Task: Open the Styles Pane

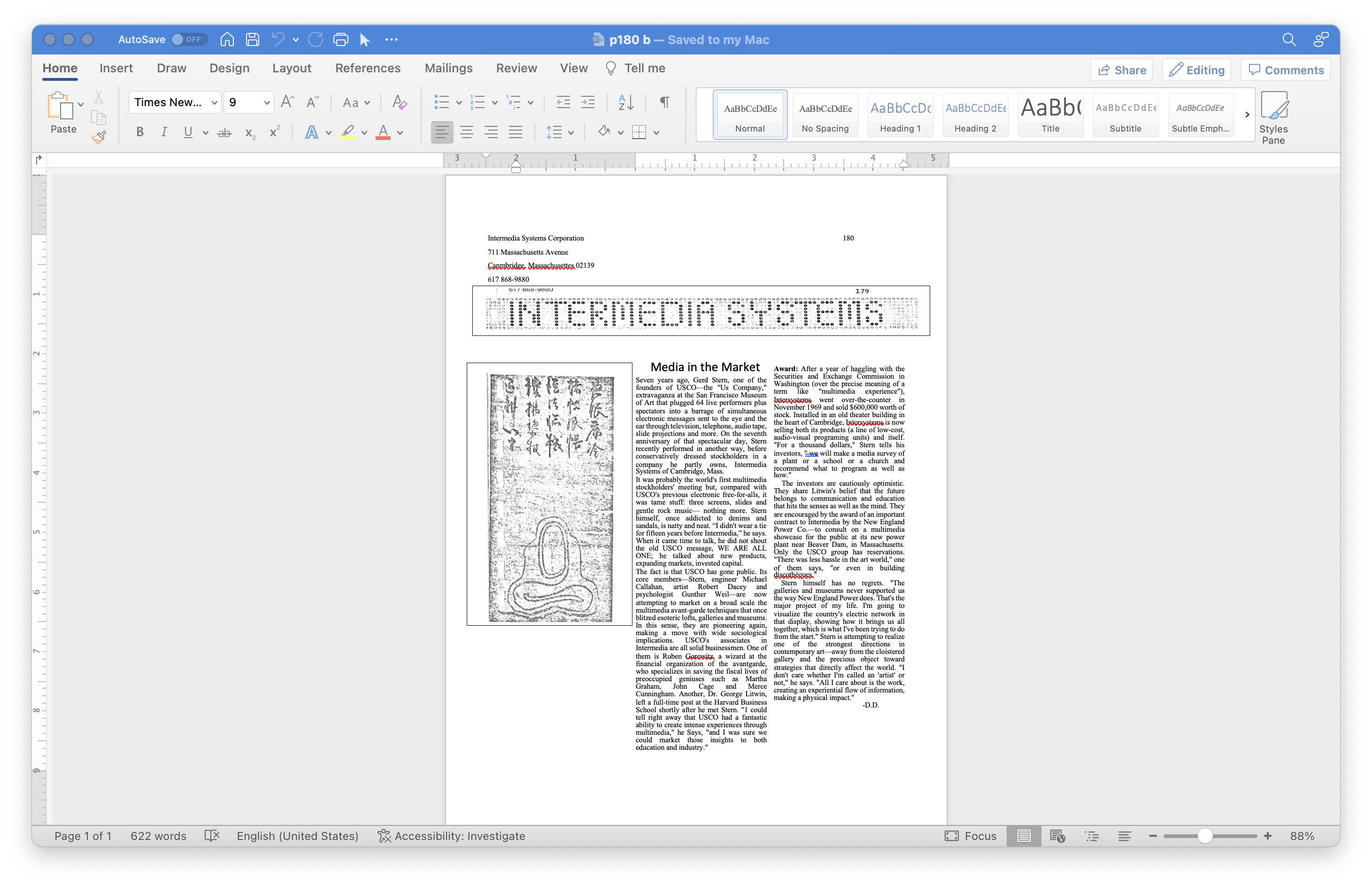Action: click(x=1273, y=117)
